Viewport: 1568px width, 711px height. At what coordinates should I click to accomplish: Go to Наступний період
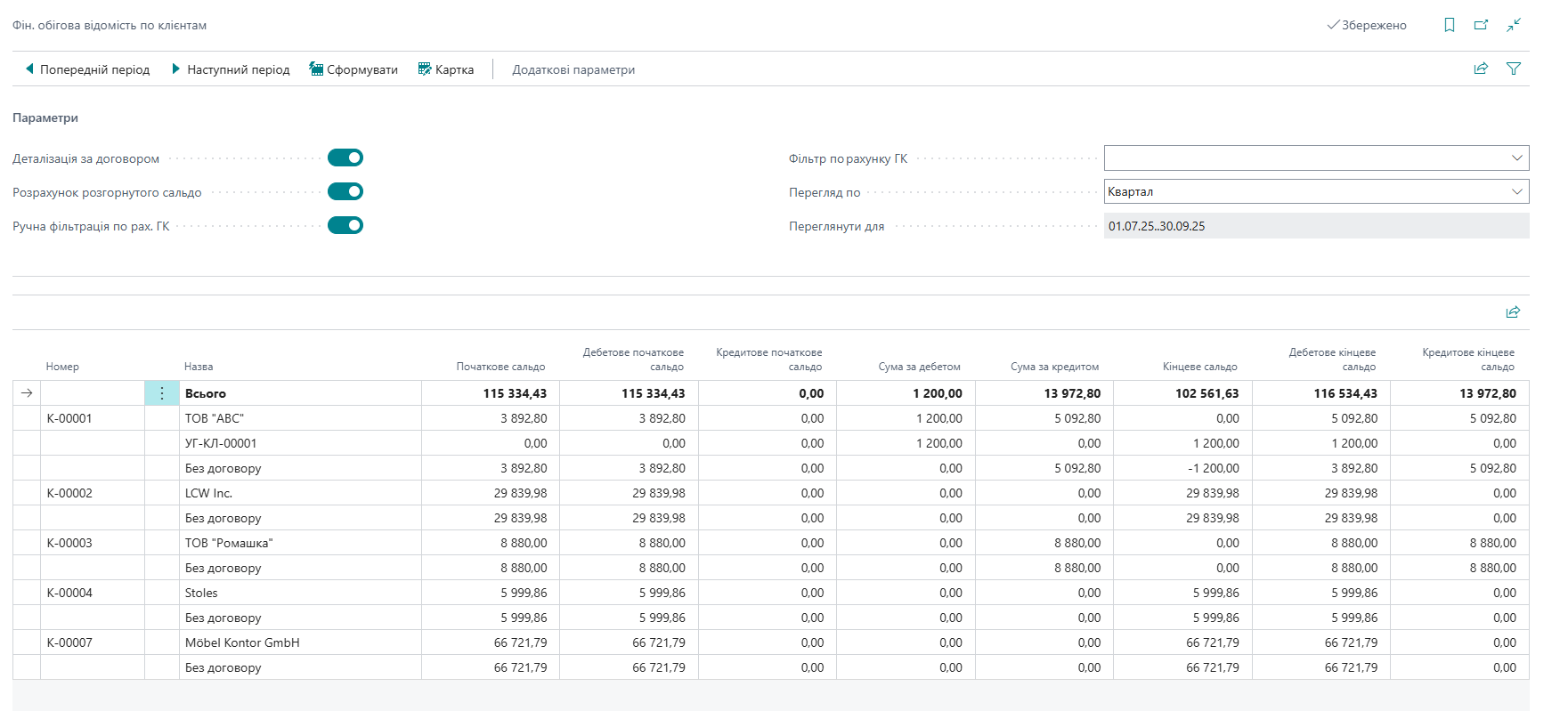[231, 69]
